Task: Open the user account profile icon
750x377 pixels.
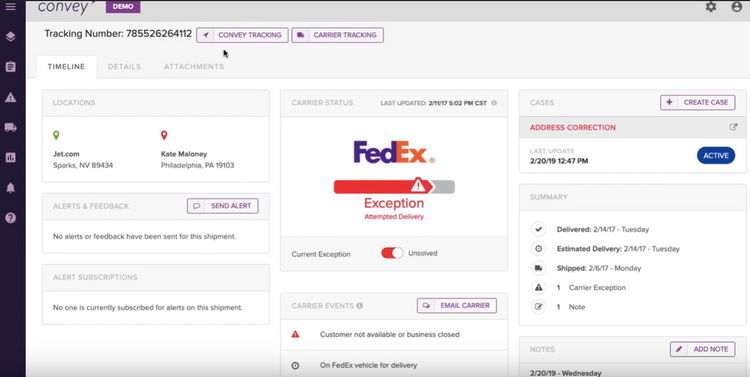Action: (737, 7)
